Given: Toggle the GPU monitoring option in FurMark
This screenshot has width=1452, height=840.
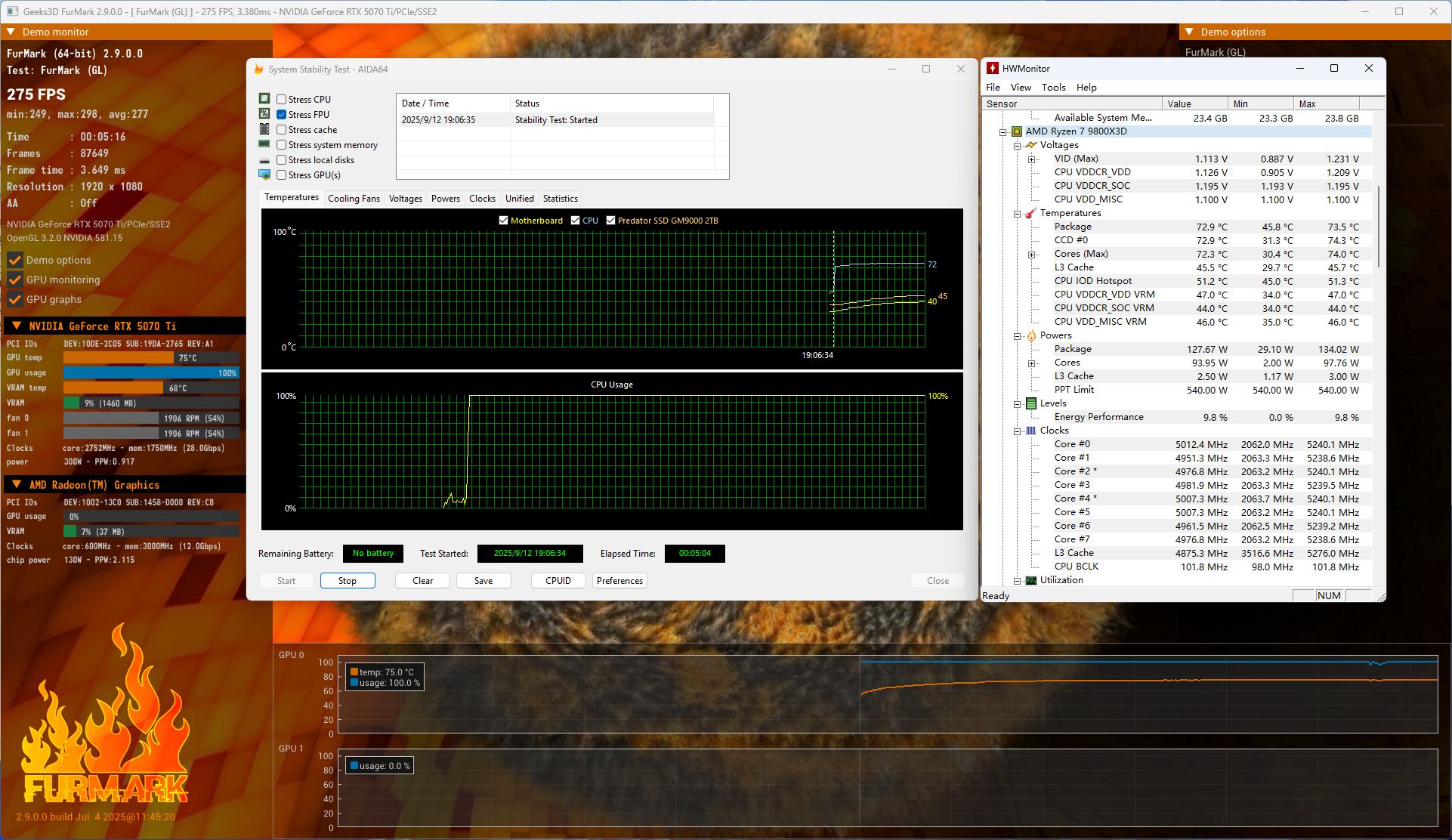Looking at the screenshot, I should point(15,279).
